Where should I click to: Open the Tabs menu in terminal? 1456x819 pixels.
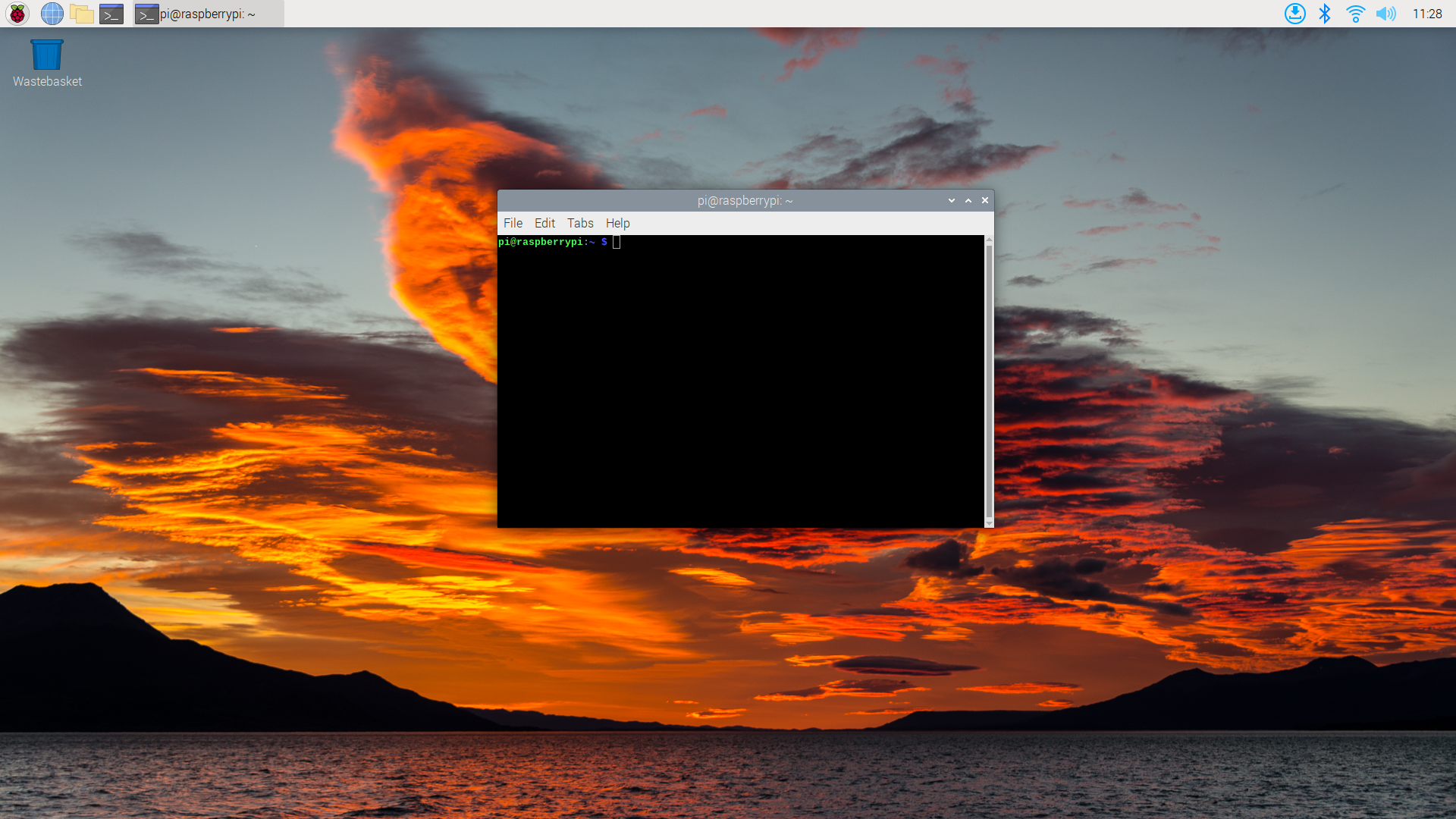point(580,223)
